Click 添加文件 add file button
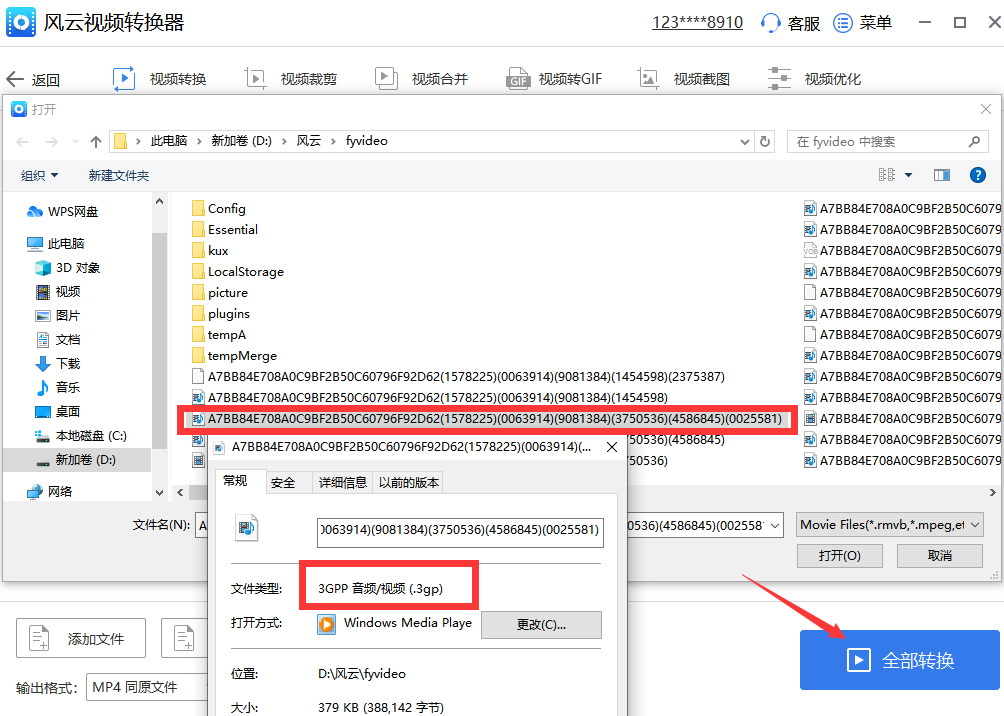Image resolution: width=1004 pixels, height=716 pixels. pyautogui.click(x=81, y=639)
